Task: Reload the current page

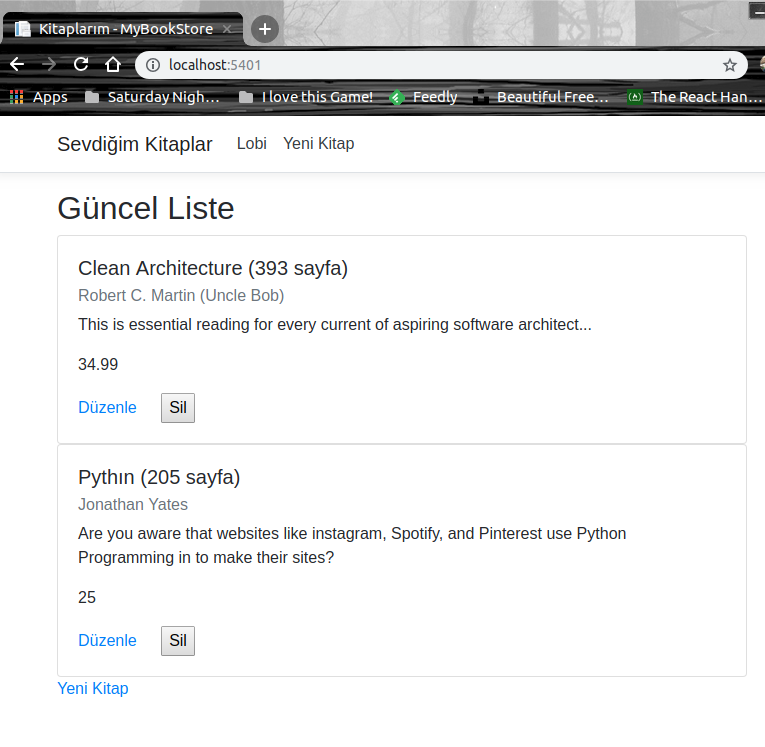Action: [x=81, y=65]
